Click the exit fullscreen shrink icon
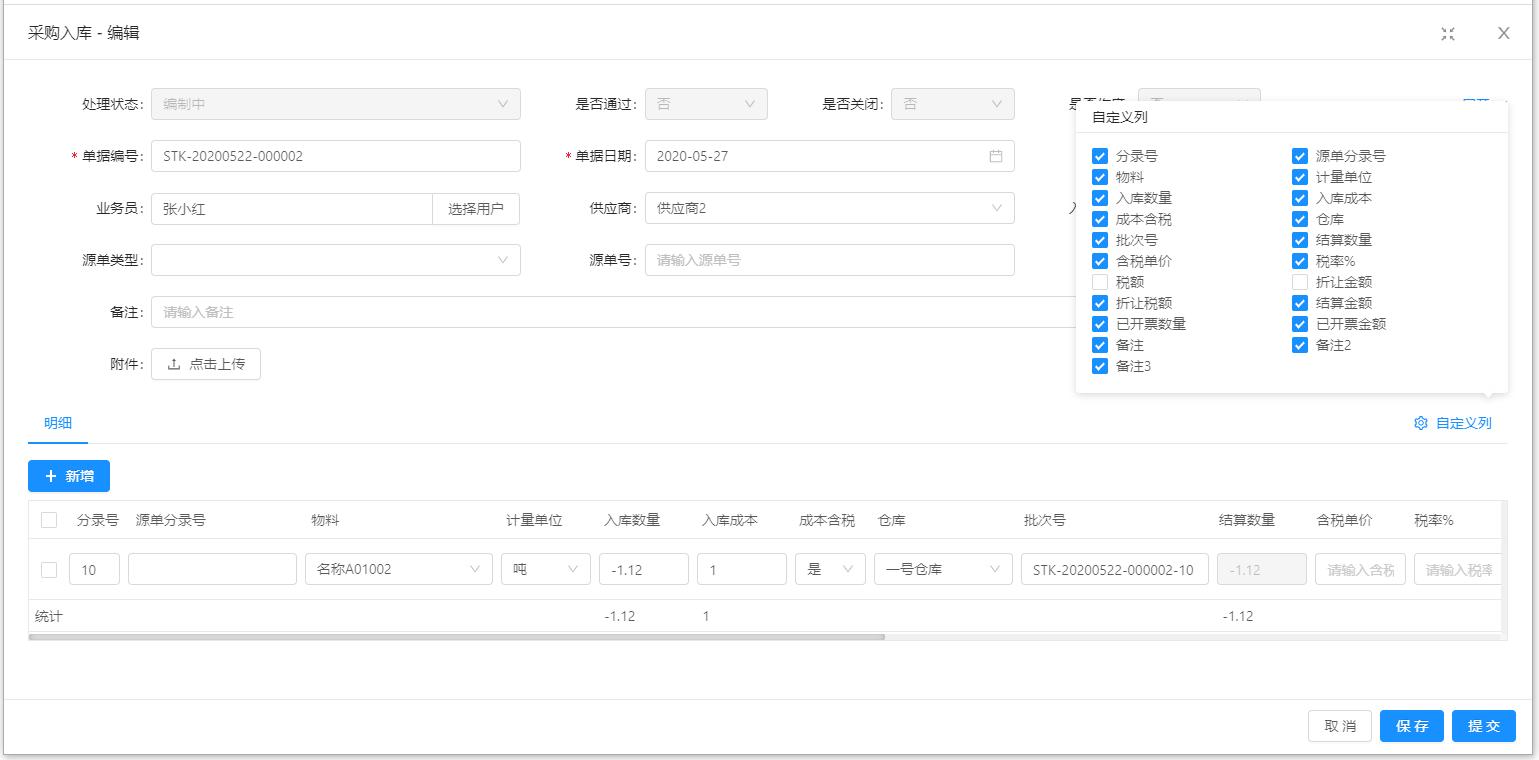This screenshot has height=760, width=1539. click(1447, 33)
